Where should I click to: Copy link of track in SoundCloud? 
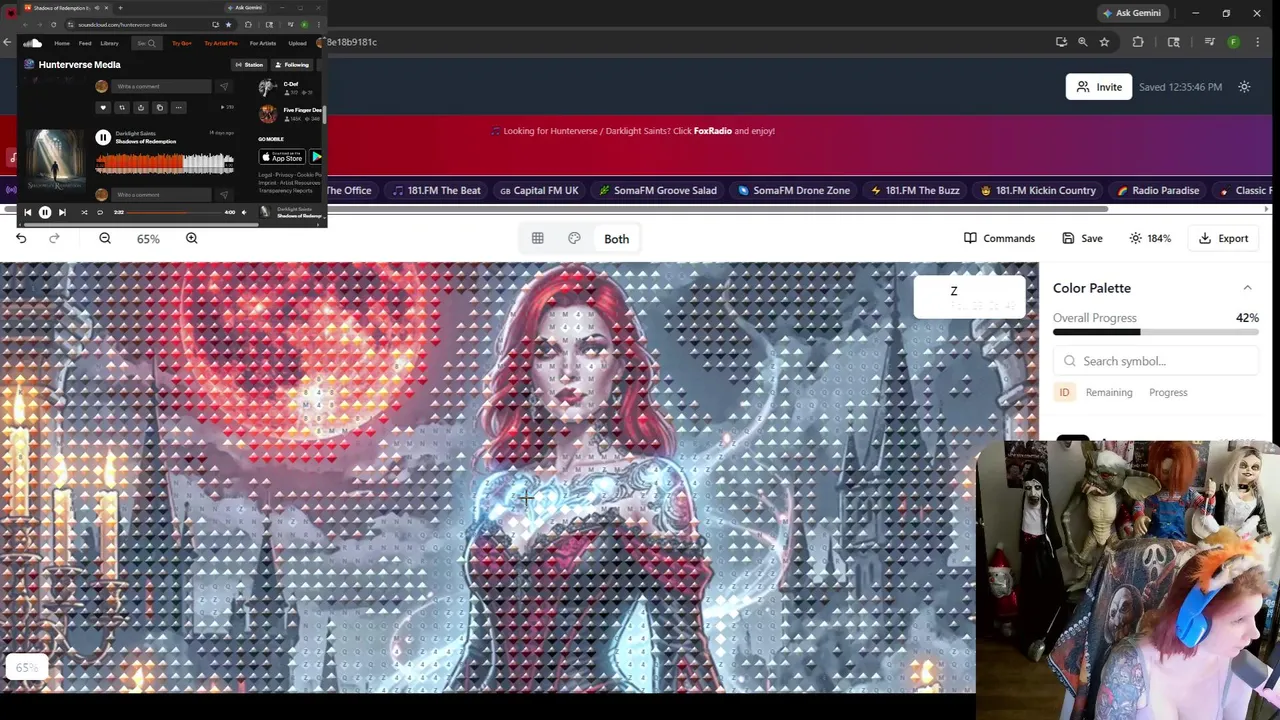(x=160, y=108)
